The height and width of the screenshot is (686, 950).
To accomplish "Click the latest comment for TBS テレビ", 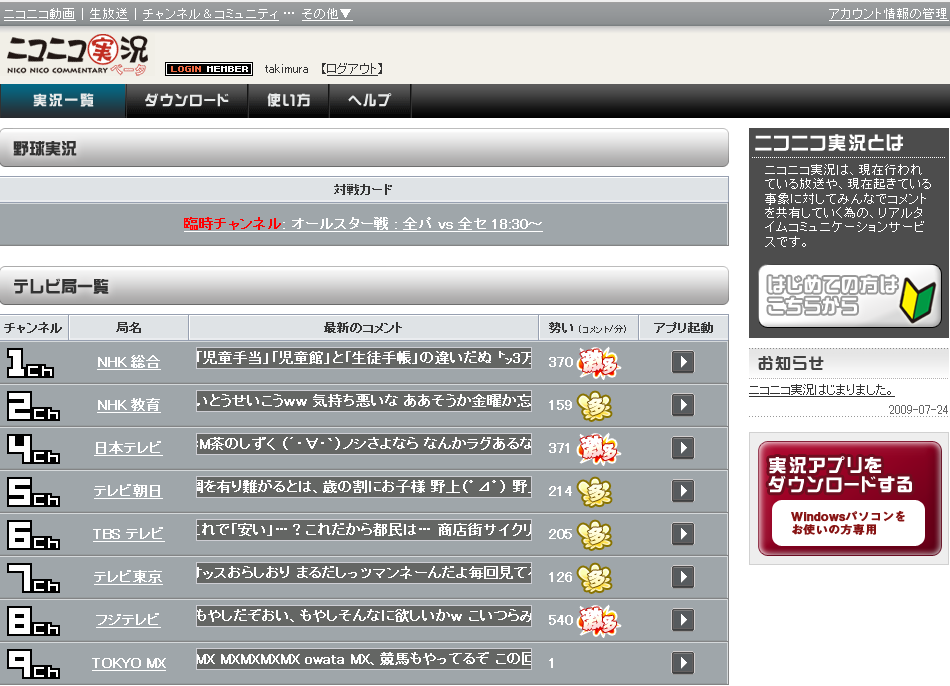I will [x=364, y=530].
